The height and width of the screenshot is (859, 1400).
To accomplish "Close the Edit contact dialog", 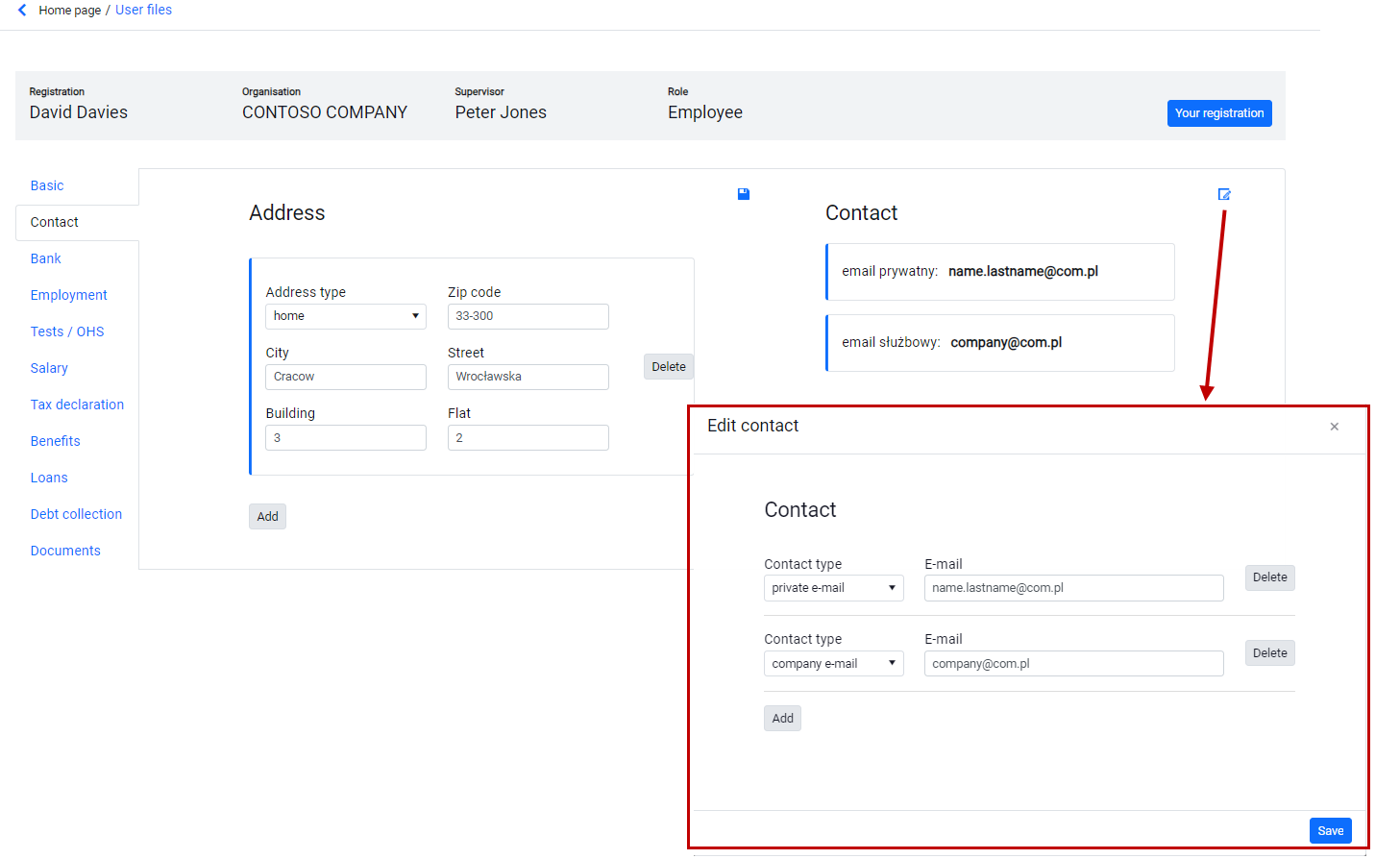I will click(1334, 427).
